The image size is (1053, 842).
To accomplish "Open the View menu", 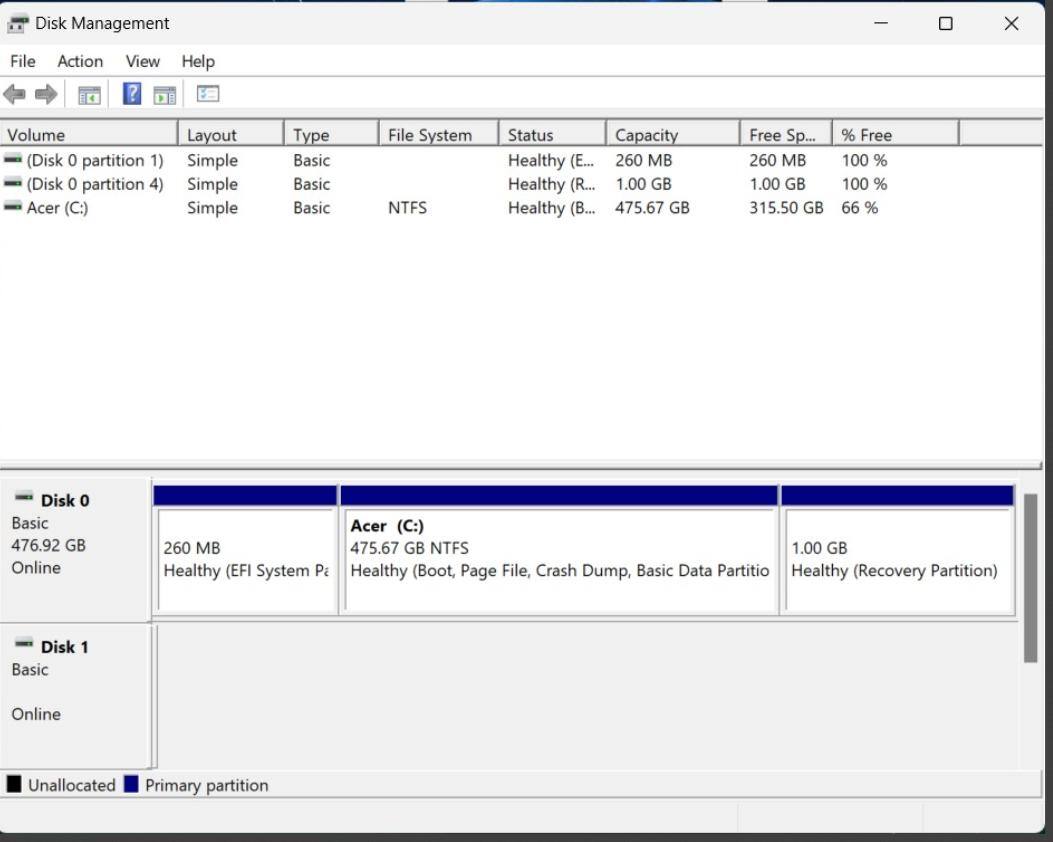I will tap(143, 61).
